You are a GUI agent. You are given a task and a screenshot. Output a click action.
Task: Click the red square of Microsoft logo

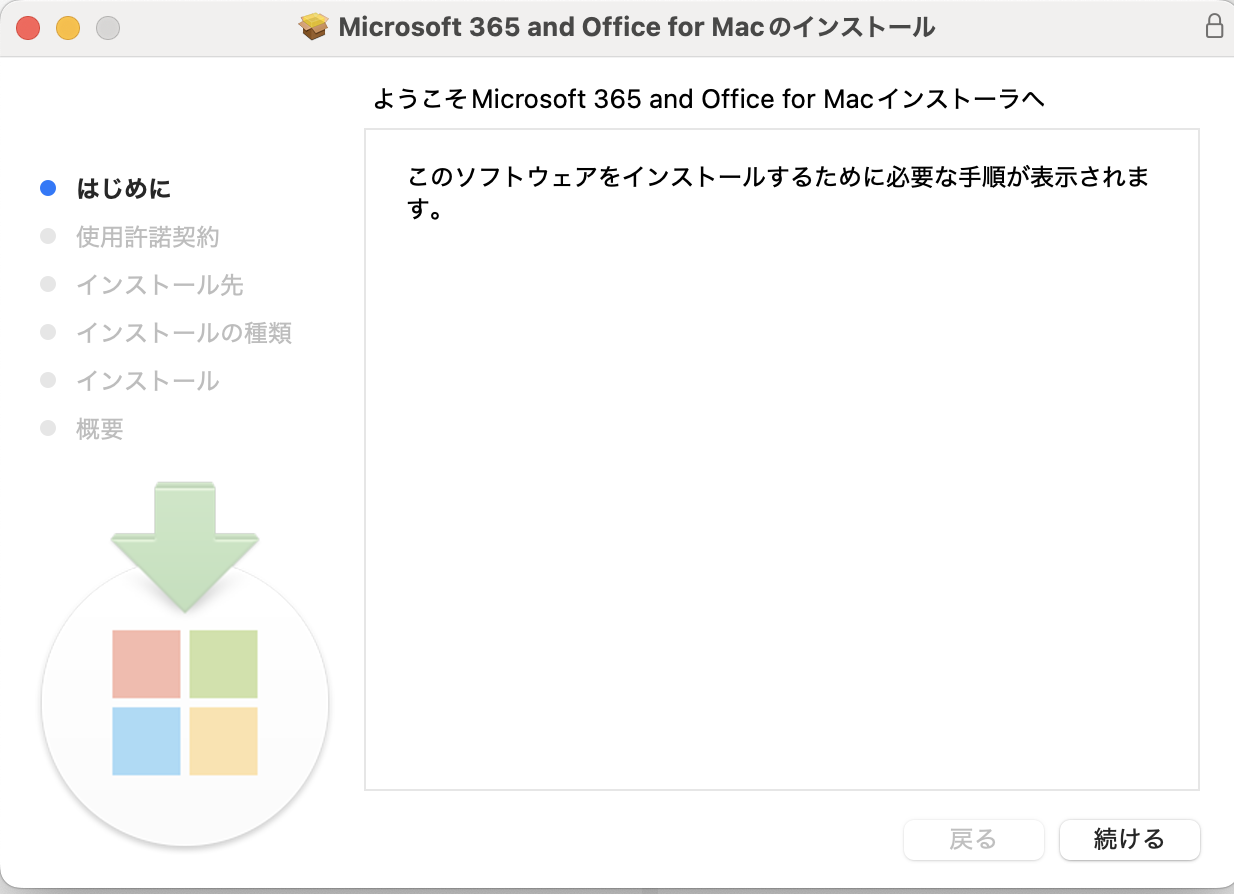[x=146, y=664]
